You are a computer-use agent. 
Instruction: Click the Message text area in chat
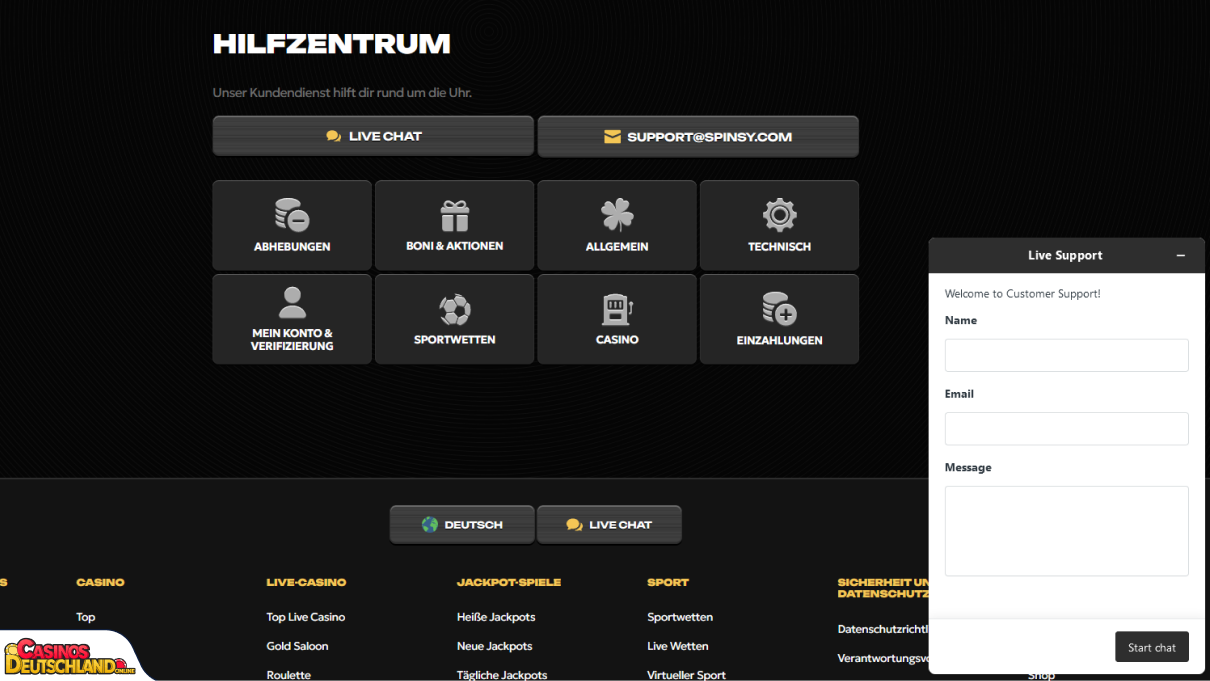pos(1067,531)
